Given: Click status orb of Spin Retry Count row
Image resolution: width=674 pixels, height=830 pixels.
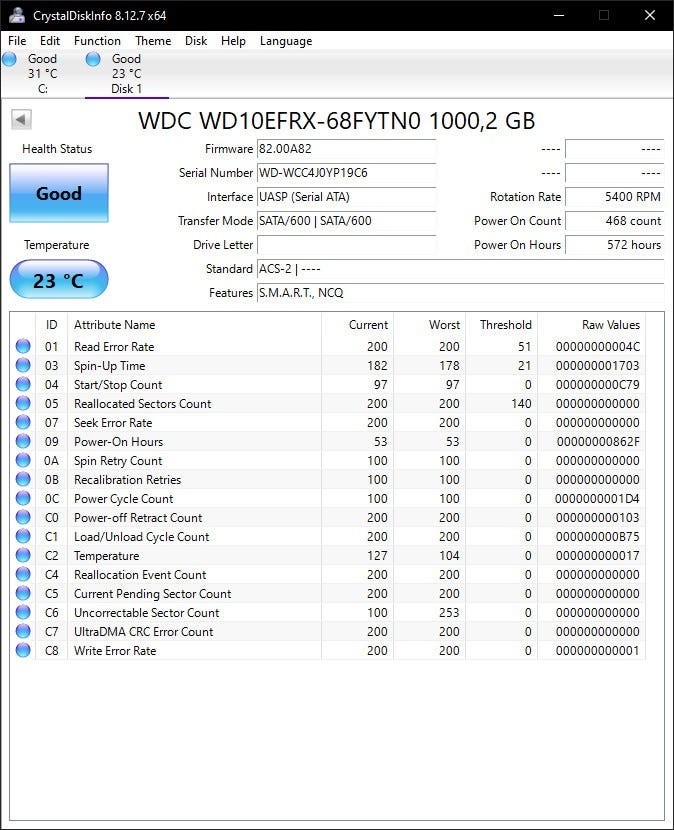Looking at the screenshot, I should click(x=23, y=461).
